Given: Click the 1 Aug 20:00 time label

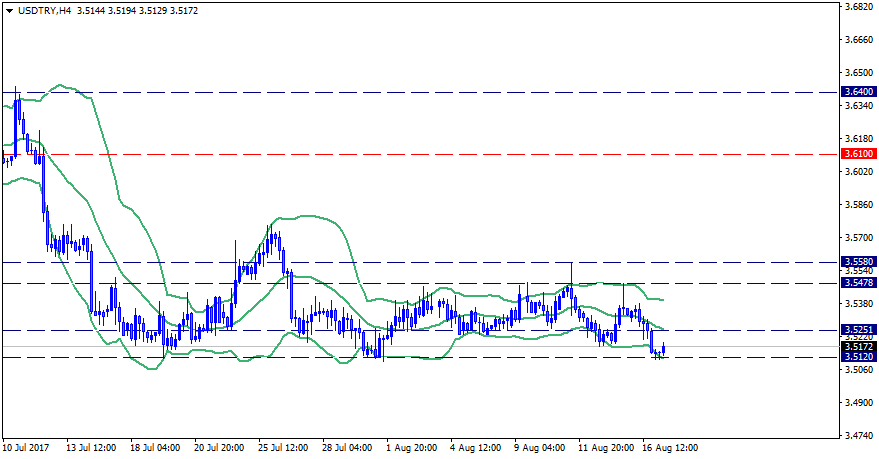Looking at the screenshot, I should [411, 448].
